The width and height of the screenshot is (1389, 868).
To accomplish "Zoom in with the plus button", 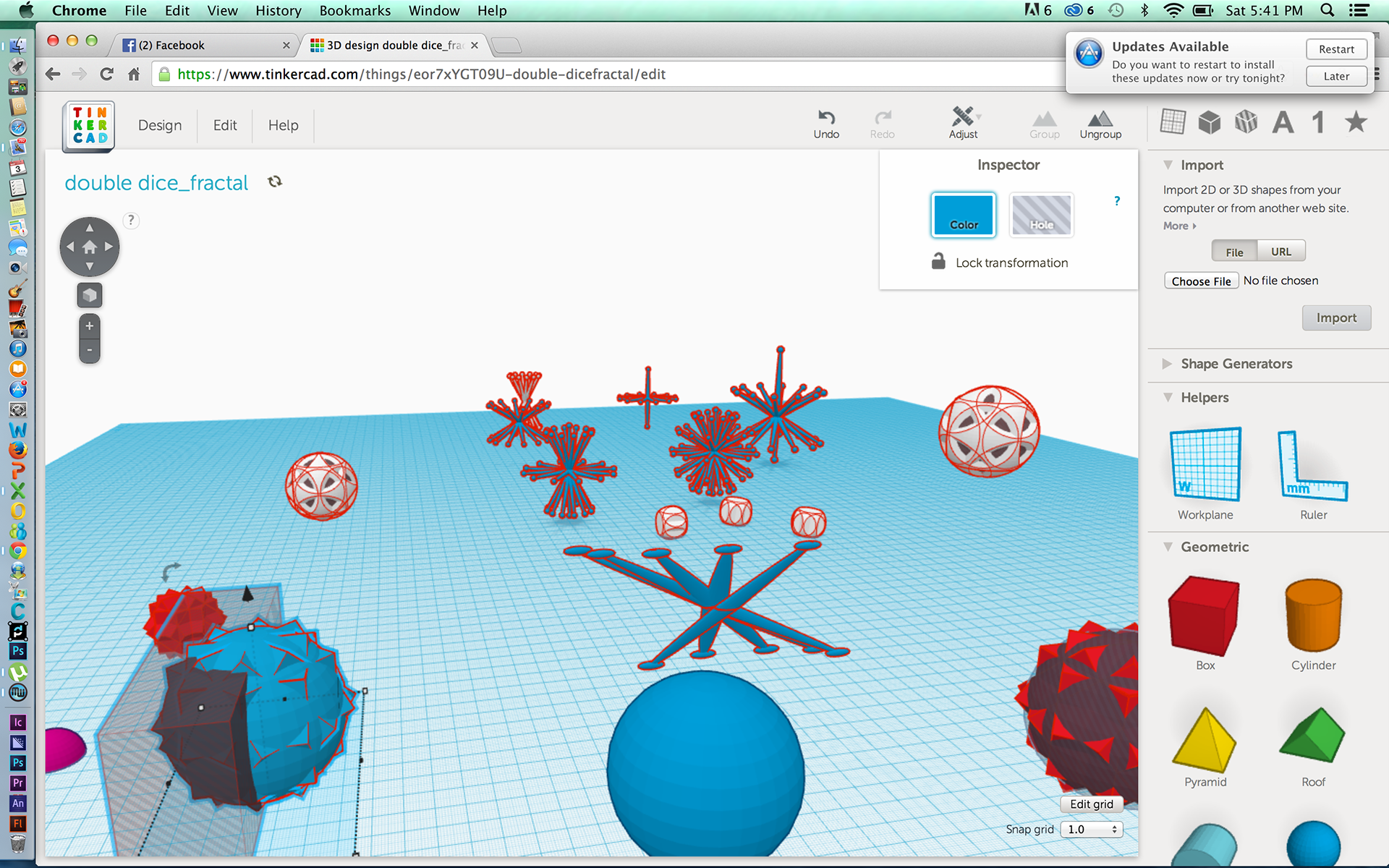I will tap(90, 326).
